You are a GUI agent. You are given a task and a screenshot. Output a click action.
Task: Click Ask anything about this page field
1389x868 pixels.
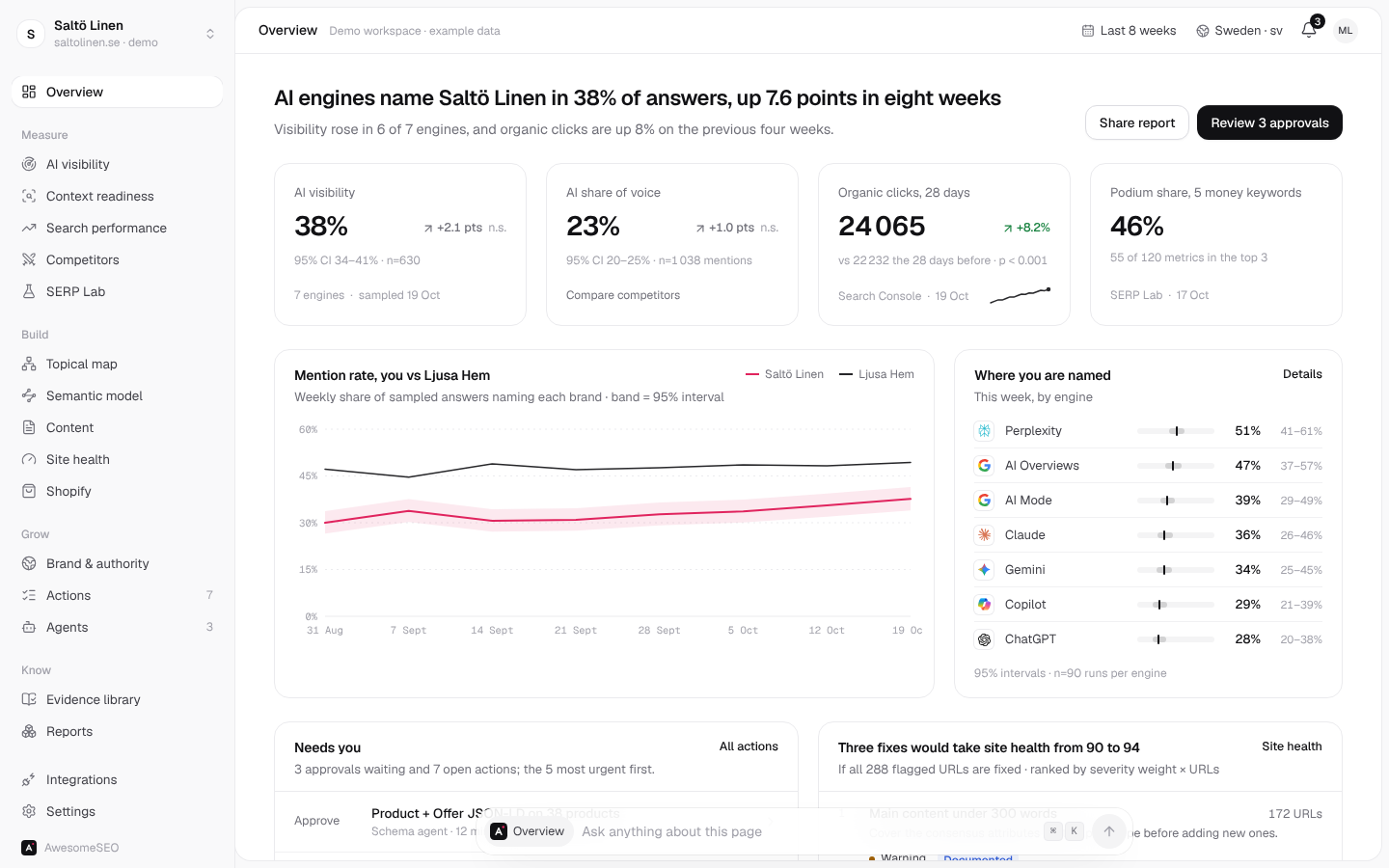[805, 831]
